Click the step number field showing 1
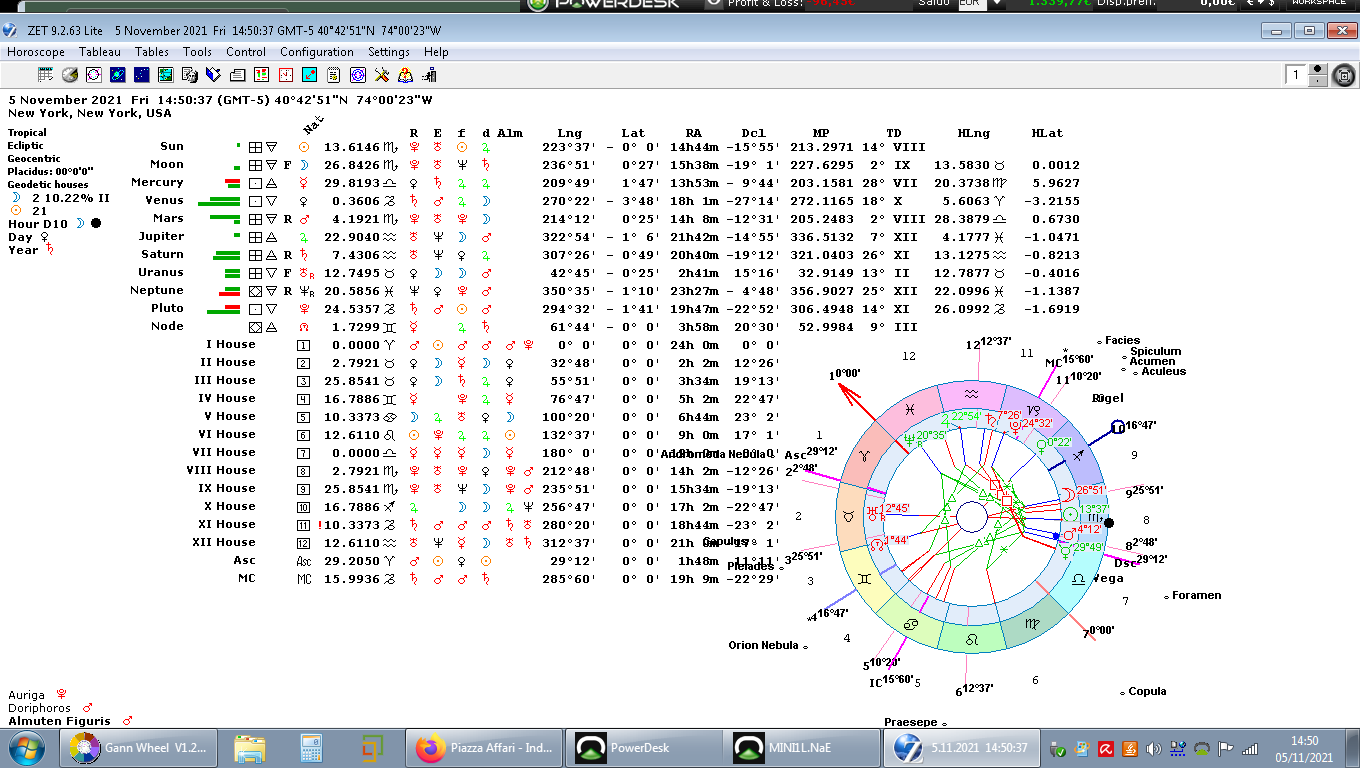Viewport: 1360px width, 768px height. coord(1296,75)
